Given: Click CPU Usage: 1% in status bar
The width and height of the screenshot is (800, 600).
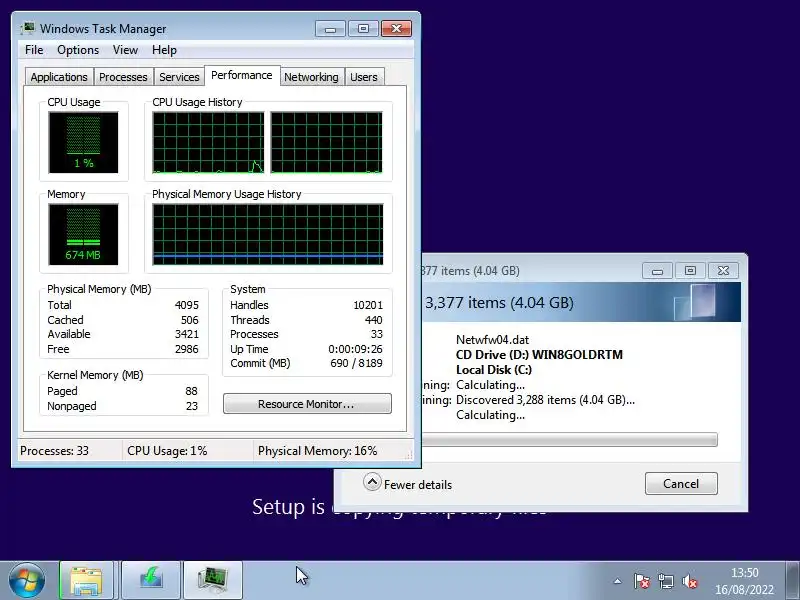Looking at the screenshot, I should click(x=167, y=451).
